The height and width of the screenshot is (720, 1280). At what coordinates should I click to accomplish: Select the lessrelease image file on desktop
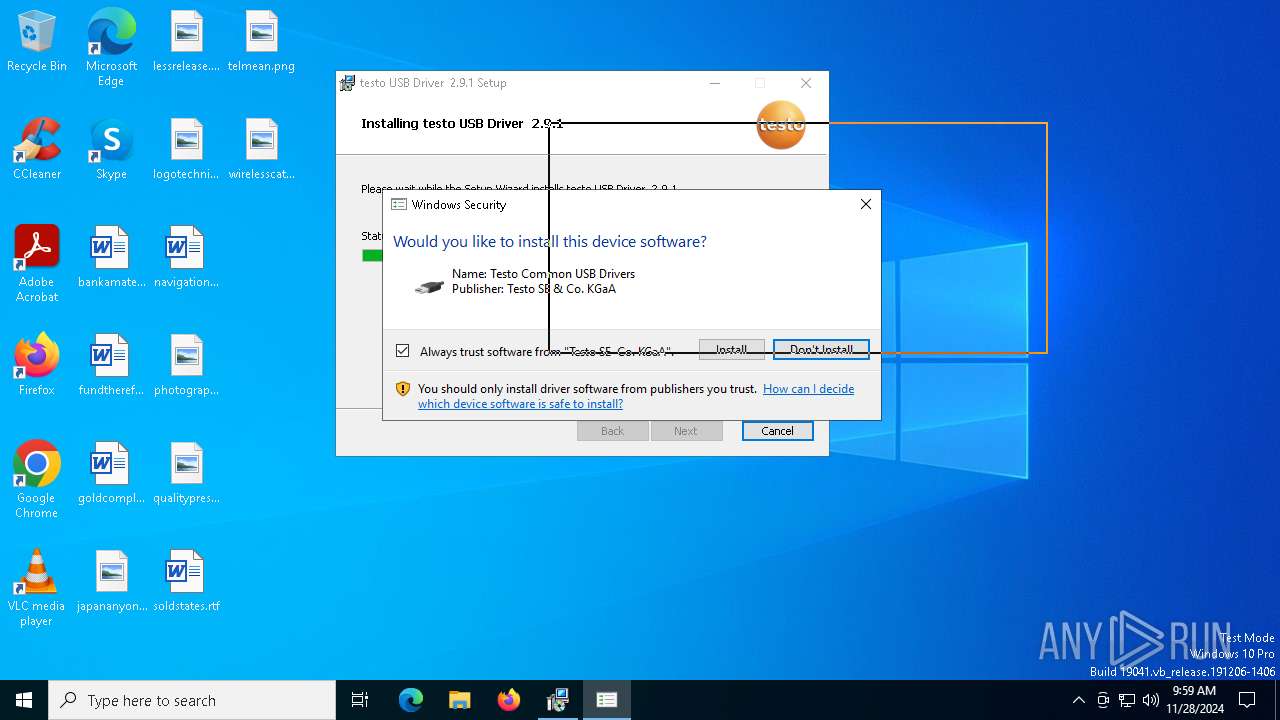186,41
